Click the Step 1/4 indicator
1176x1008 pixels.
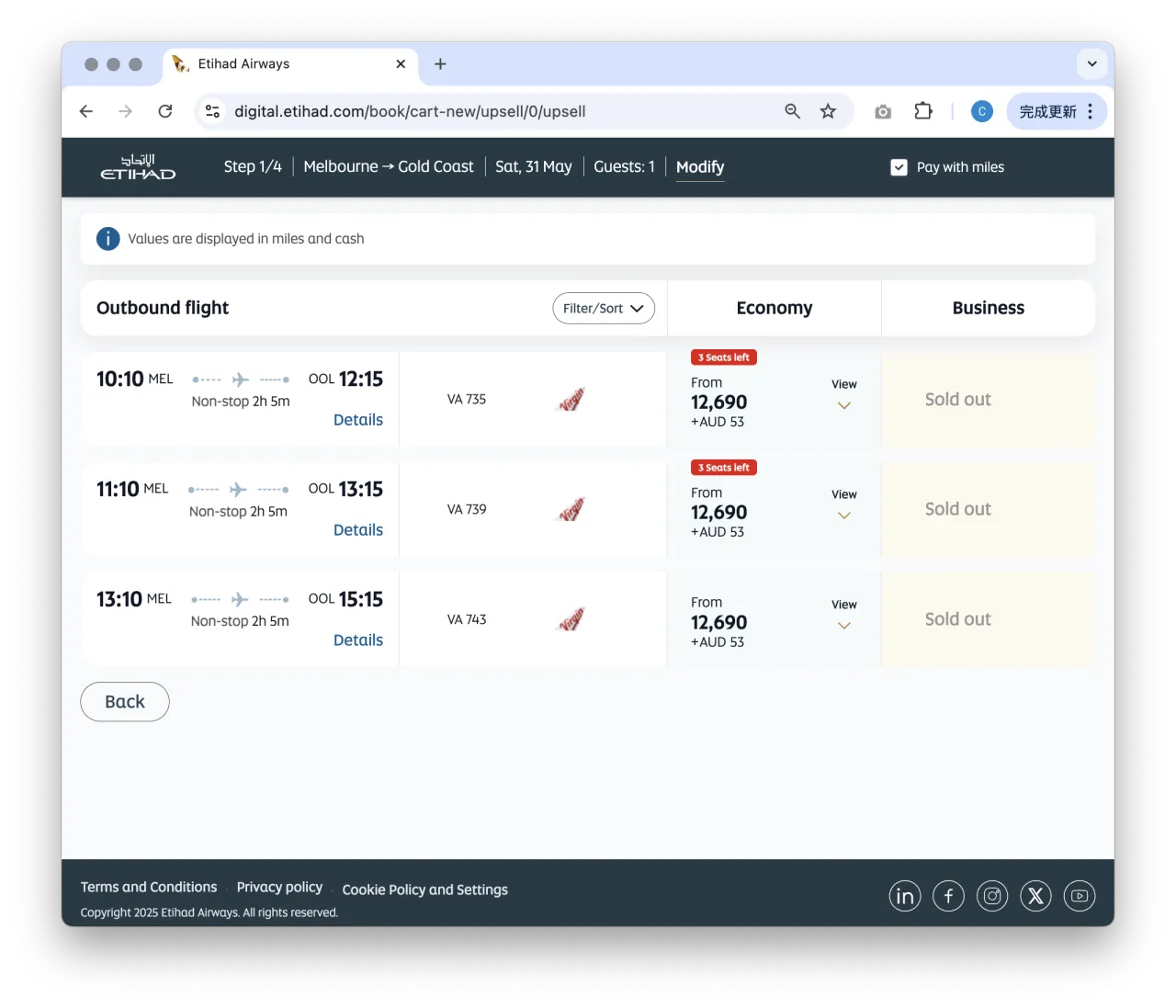click(253, 166)
